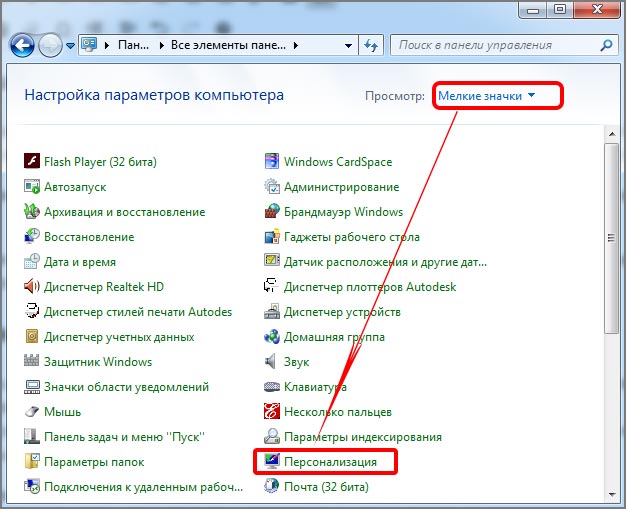The height and width of the screenshot is (509, 626).
Task: Click the Почта (32 бита) icon
Action: click(272, 487)
